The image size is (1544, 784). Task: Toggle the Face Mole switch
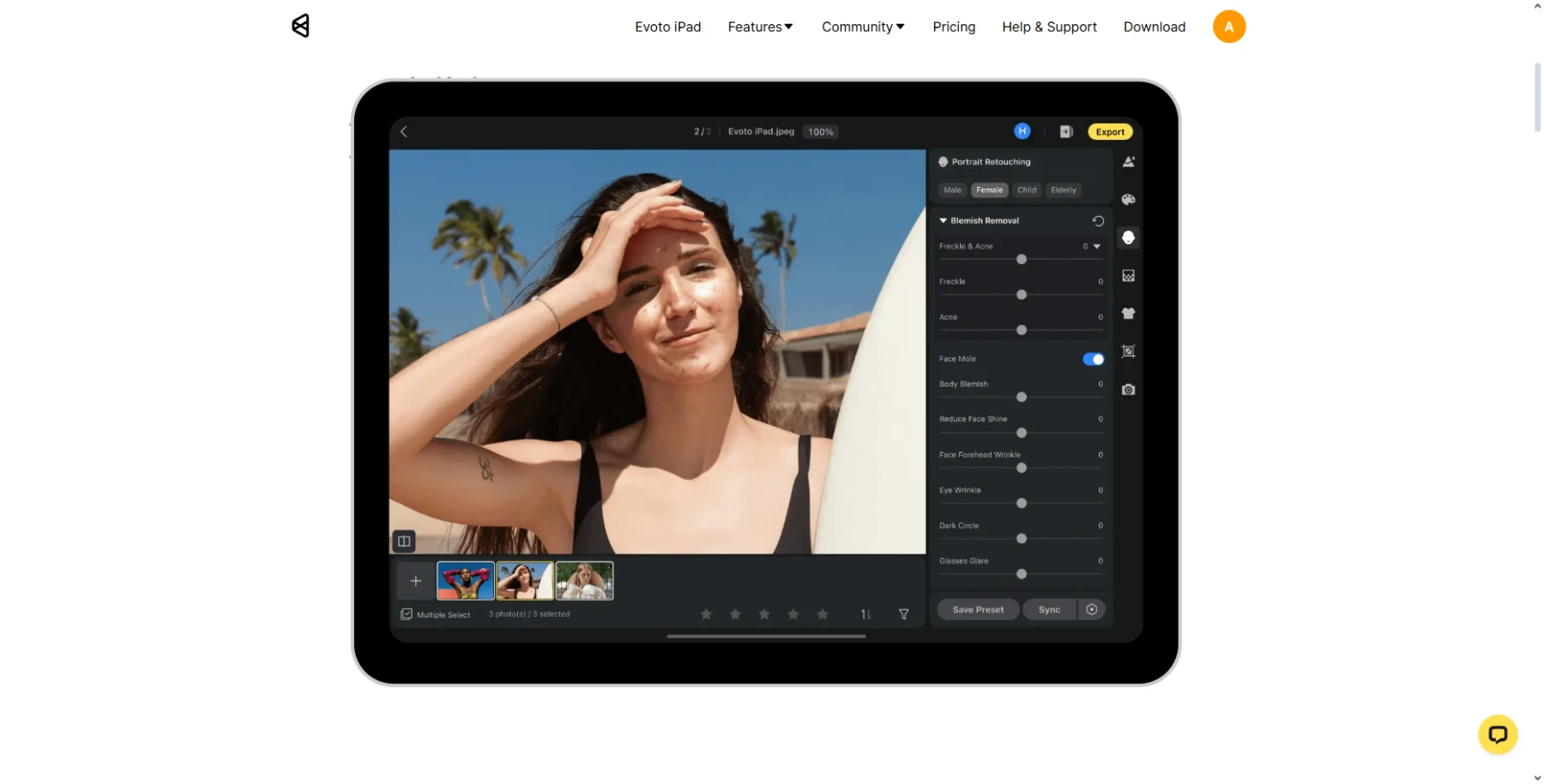[x=1093, y=359]
